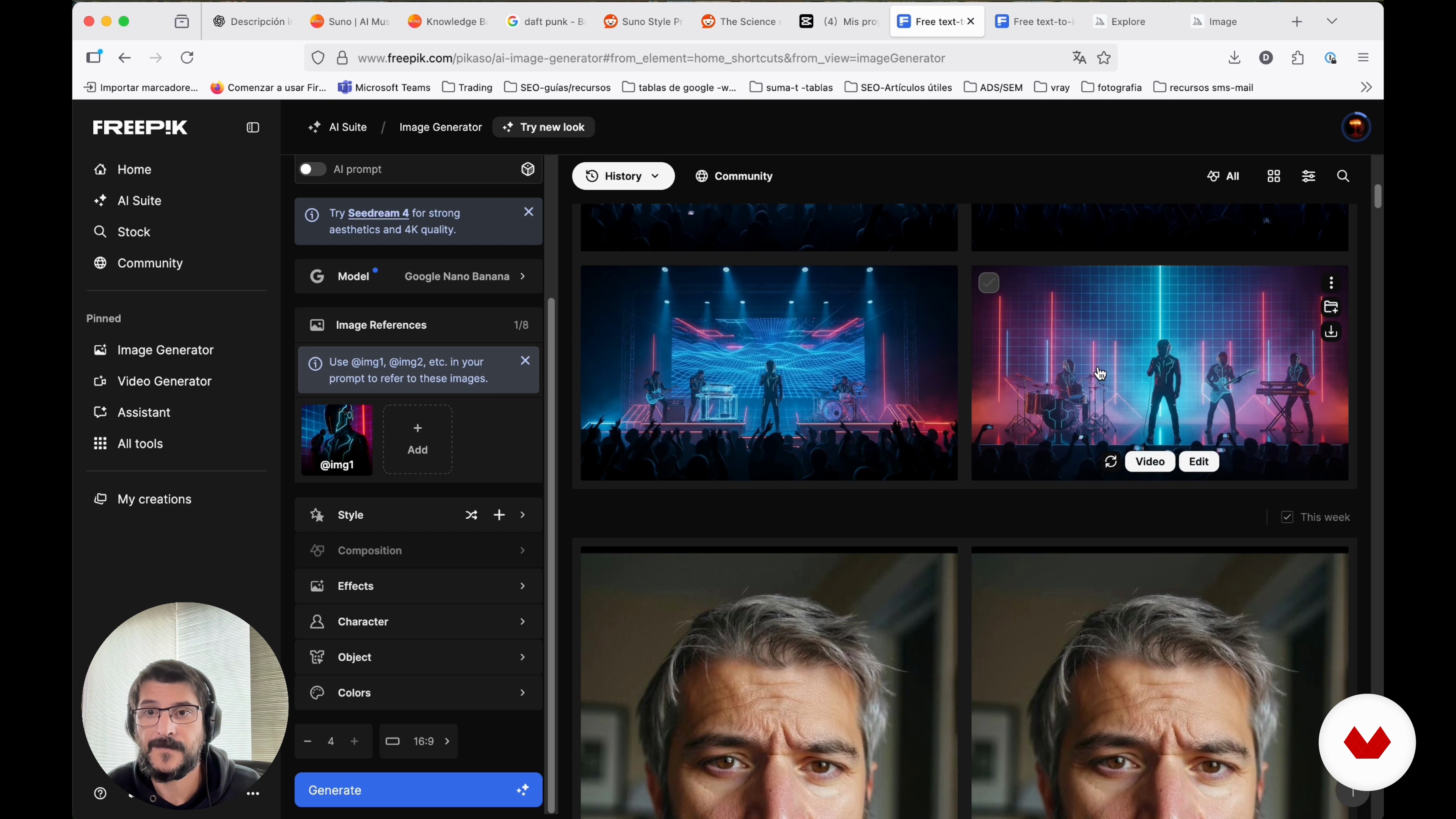Add a new Style with the plus icon

tap(499, 515)
